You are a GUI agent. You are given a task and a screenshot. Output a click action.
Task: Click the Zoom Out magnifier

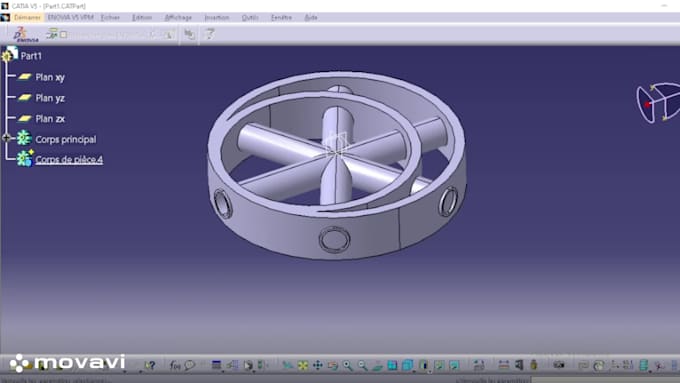362,366
